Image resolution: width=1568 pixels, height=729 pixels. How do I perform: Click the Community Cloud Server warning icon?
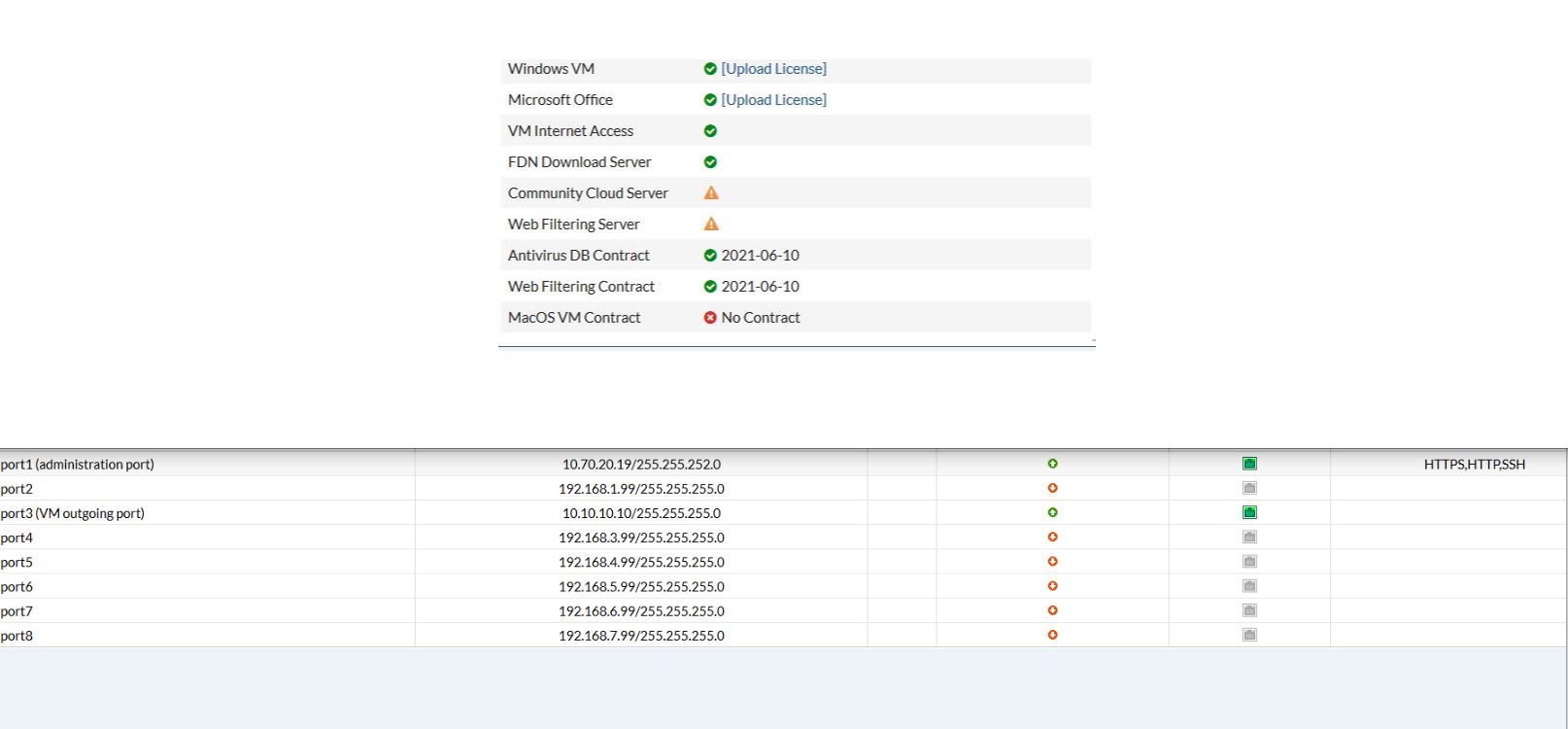(x=711, y=192)
